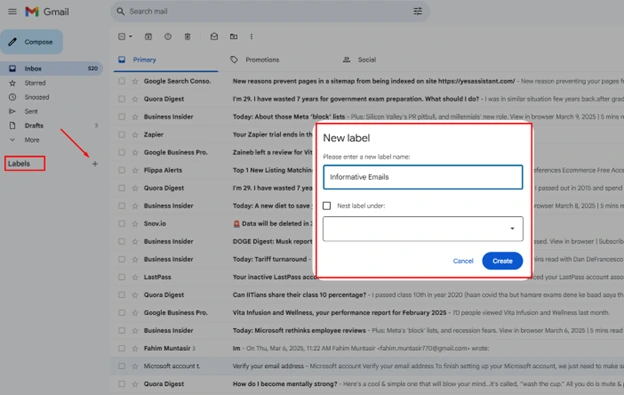624x395 pixels.
Task: Click the Gmail logo
Action: coord(47,12)
